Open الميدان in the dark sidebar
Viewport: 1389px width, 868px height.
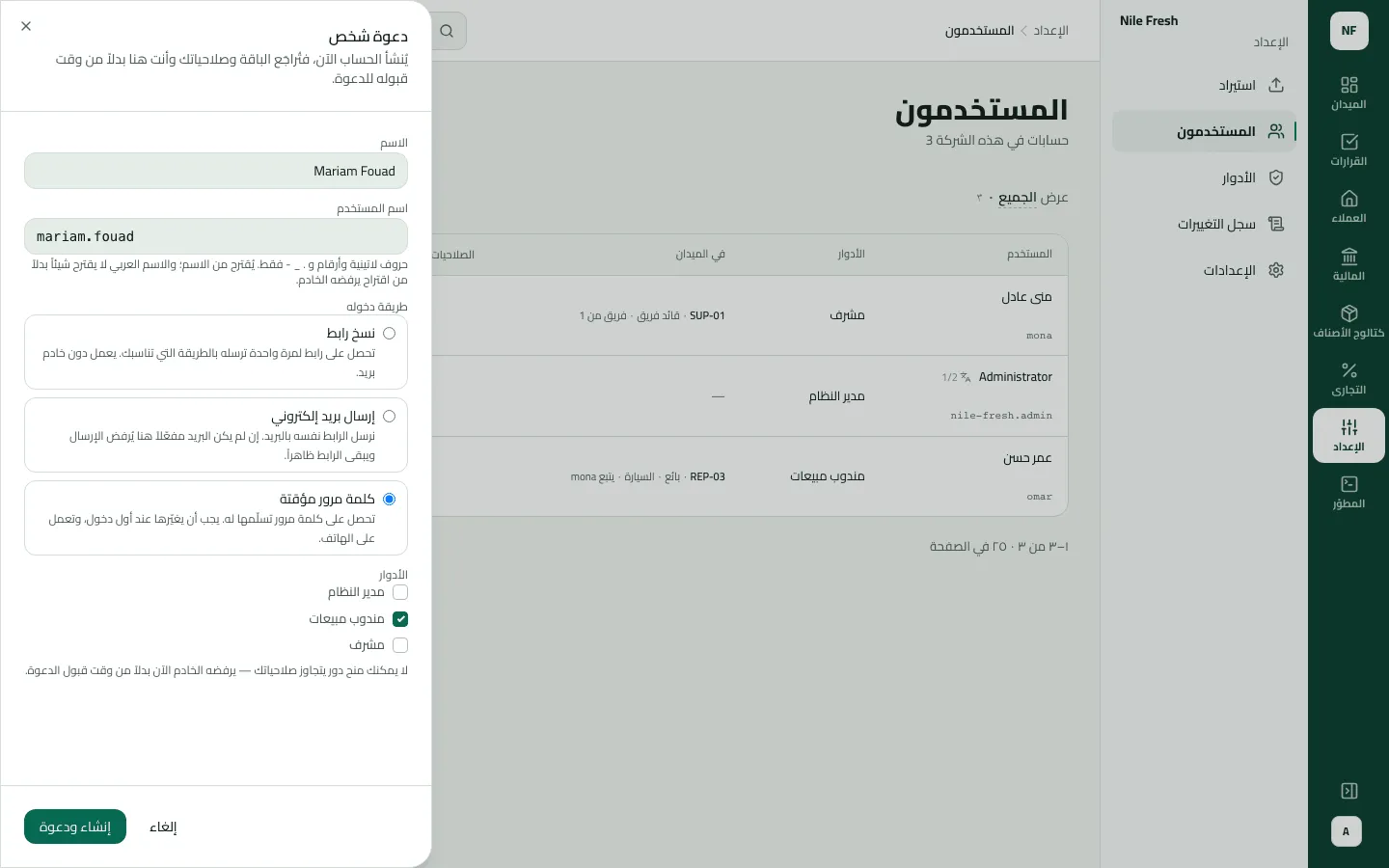[1348, 93]
